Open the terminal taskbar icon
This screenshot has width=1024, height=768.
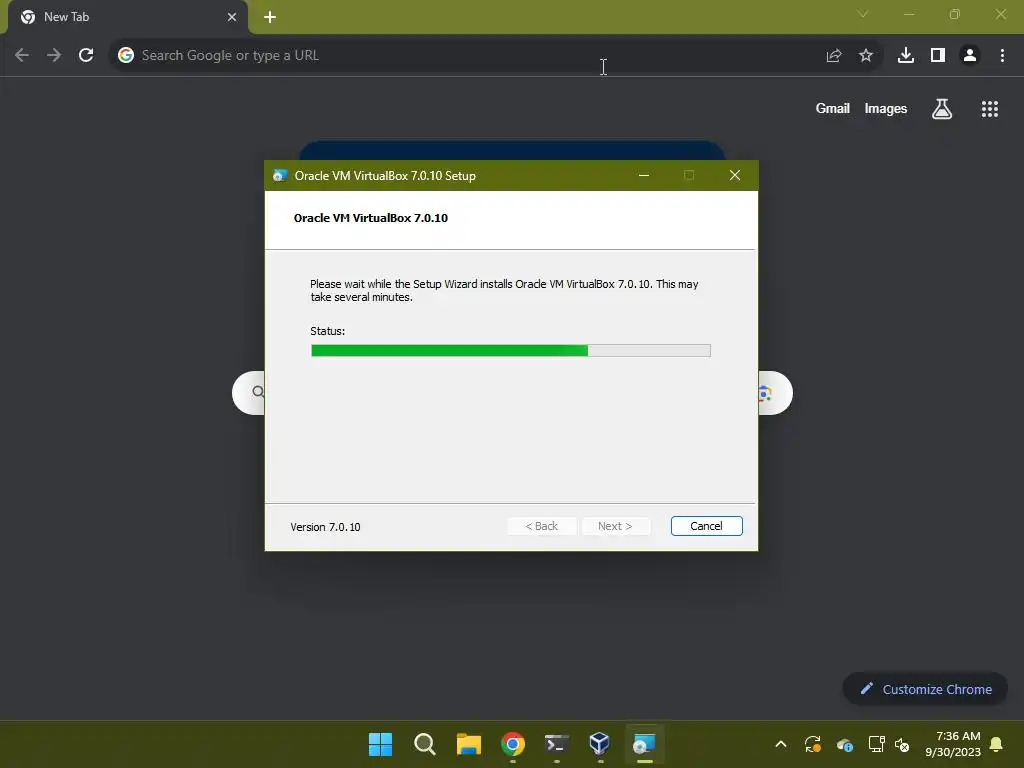(556, 744)
